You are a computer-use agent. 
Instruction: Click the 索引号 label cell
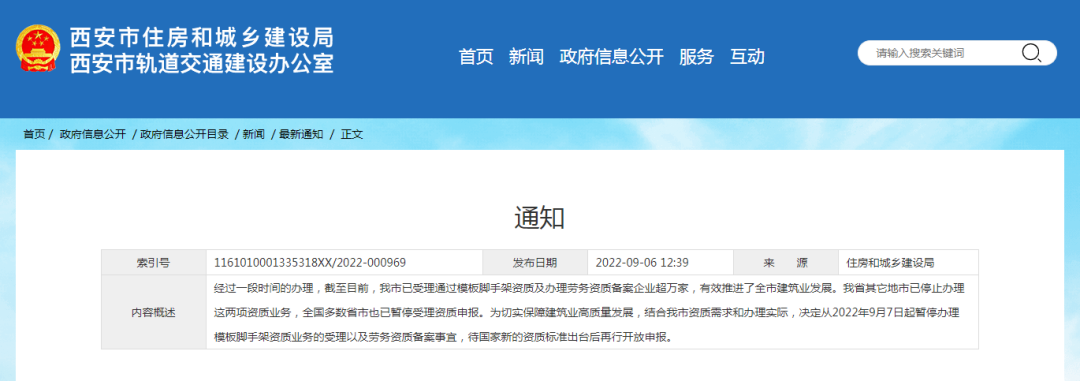click(154, 262)
